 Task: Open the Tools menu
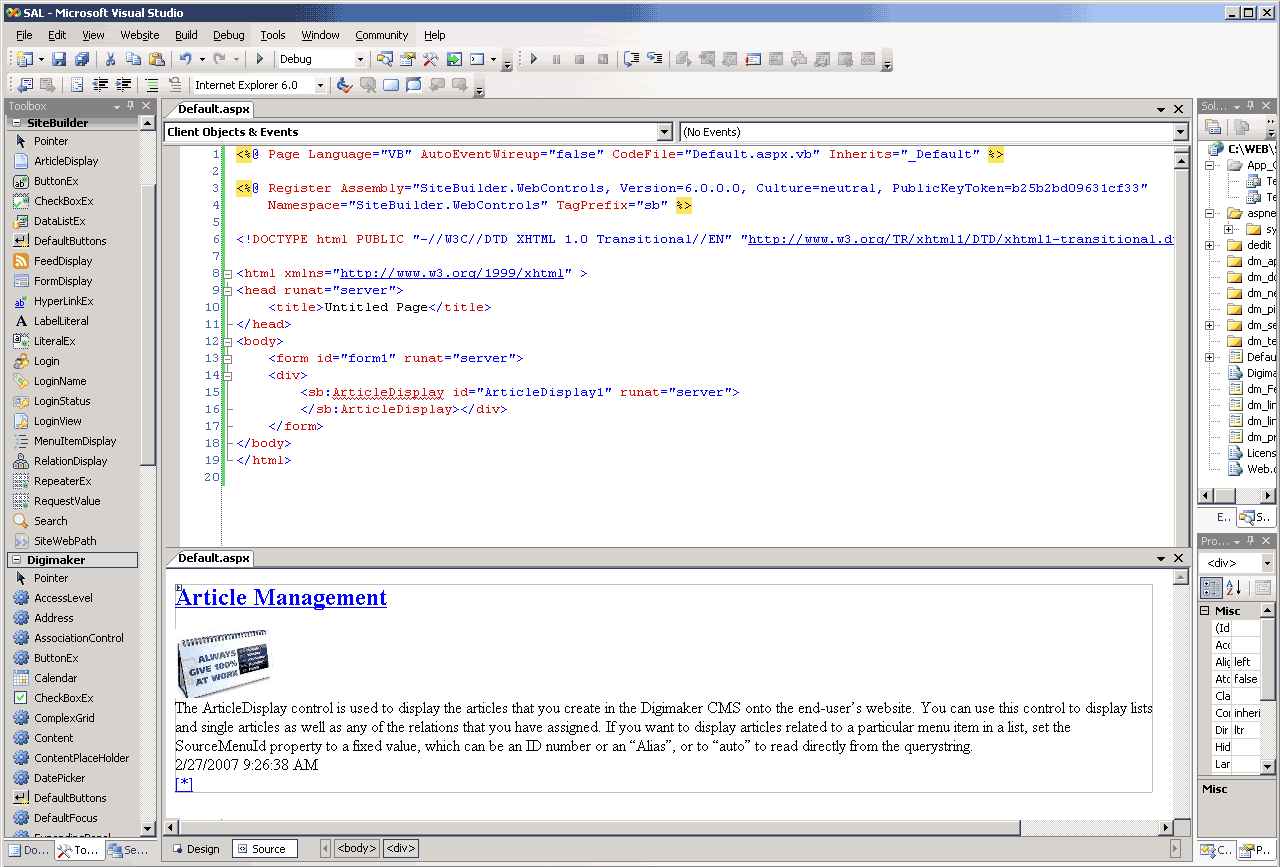point(273,35)
